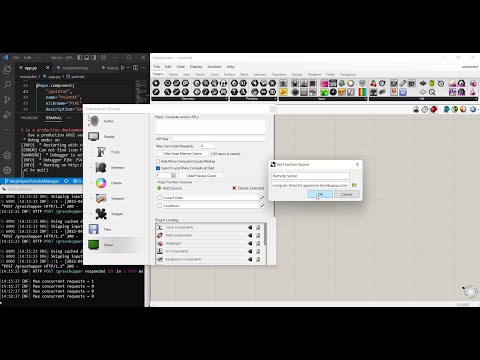The image size is (480, 360).
Task: Click the Curve Components lock icon
Action: [x=258, y=227]
